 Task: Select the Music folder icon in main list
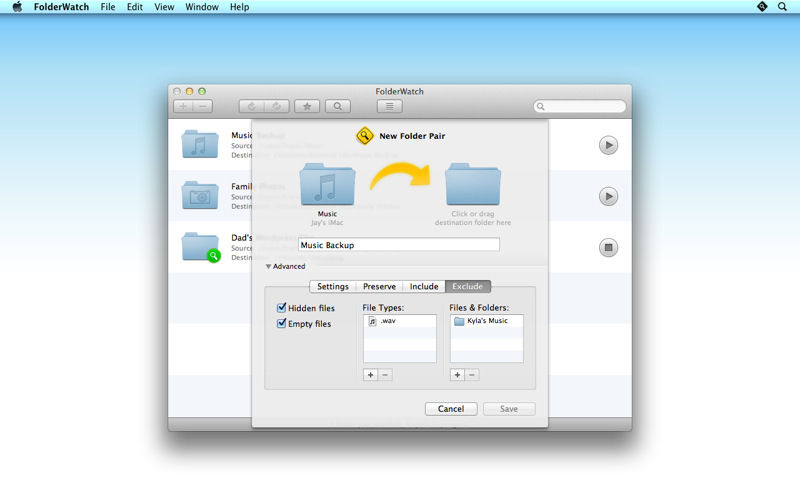coord(200,144)
